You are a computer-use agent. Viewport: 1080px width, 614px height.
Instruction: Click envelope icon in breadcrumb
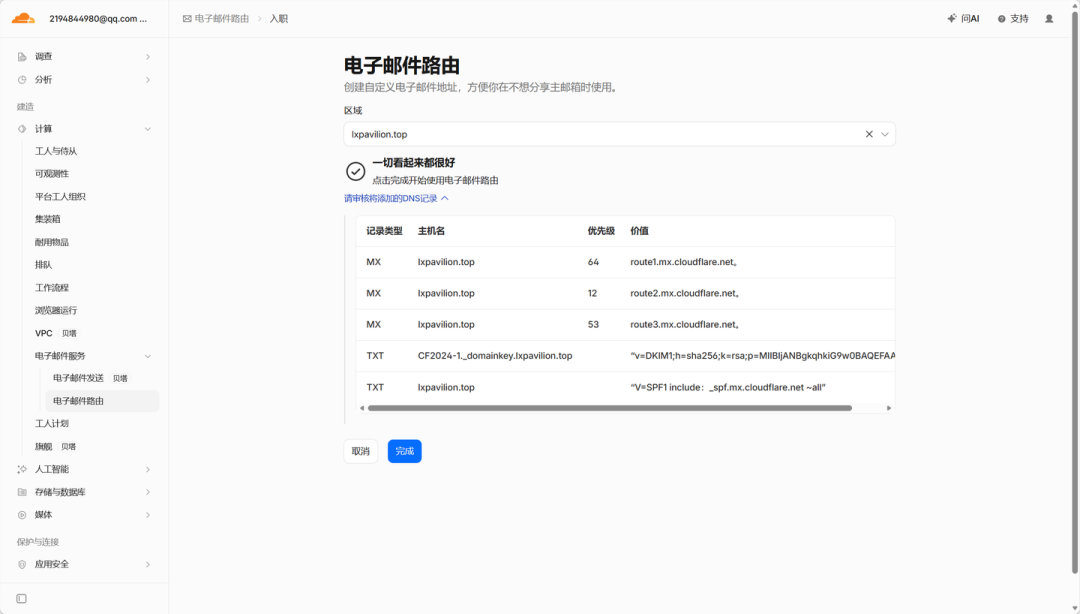(x=187, y=19)
